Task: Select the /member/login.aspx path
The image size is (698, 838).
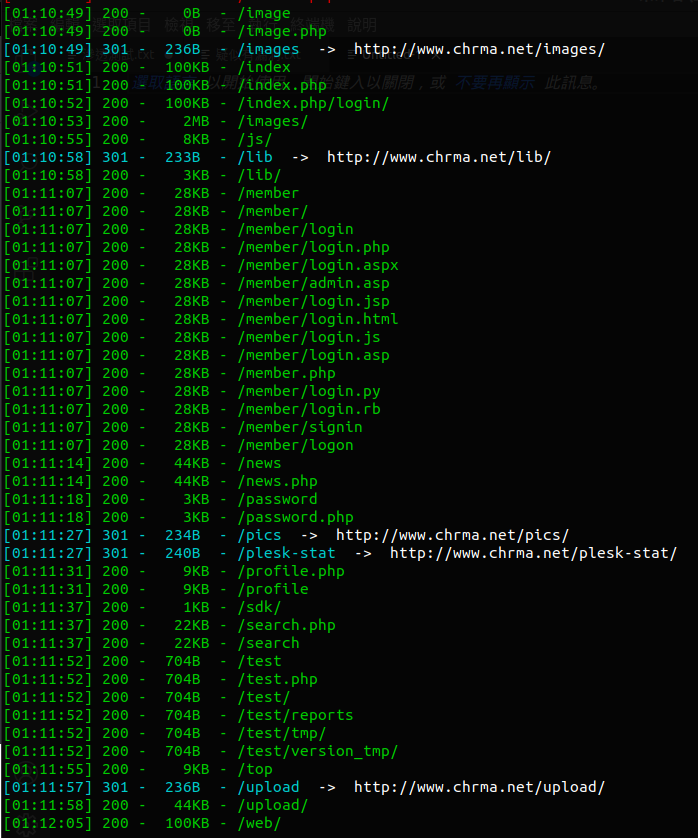Action: tap(318, 265)
